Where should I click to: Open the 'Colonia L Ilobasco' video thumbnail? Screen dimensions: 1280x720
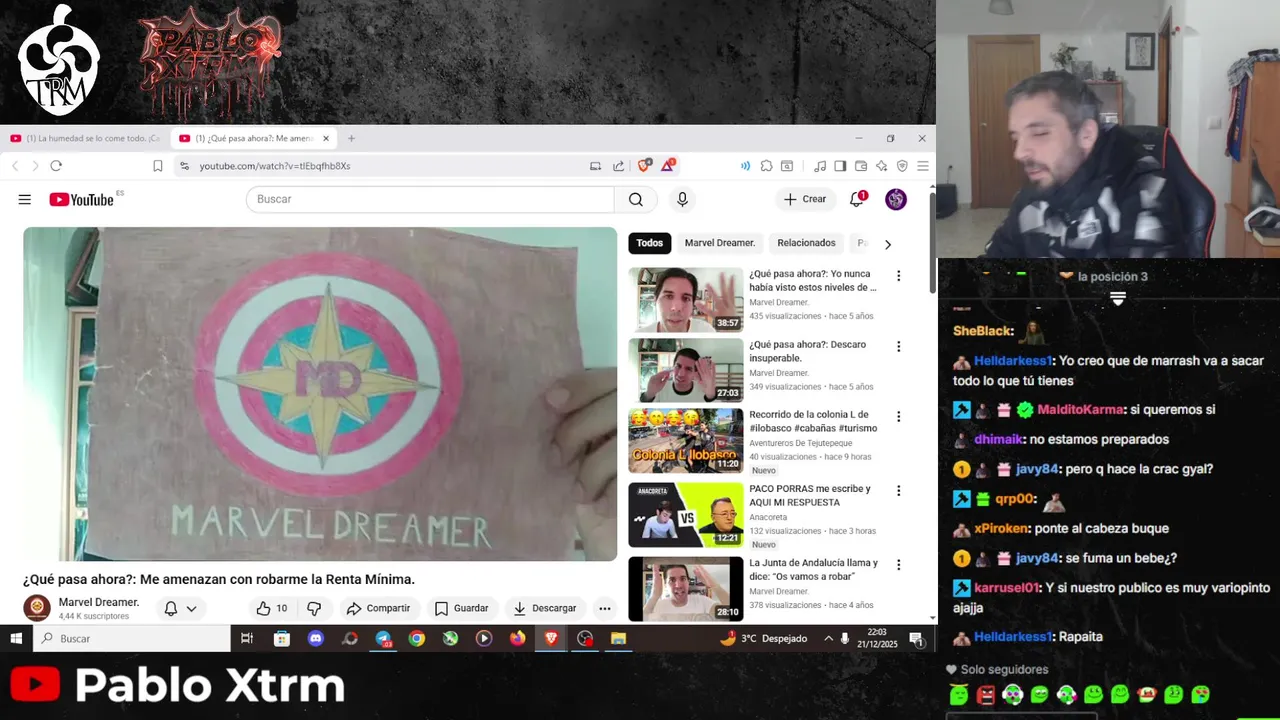click(686, 440)
